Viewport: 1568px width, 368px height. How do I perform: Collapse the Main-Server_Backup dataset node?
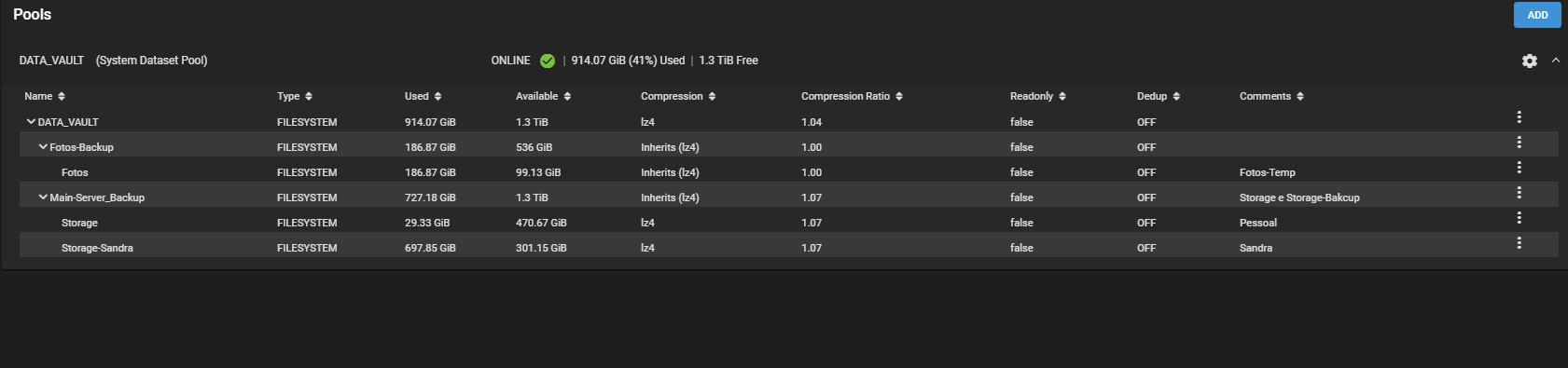tap(43, 198)
